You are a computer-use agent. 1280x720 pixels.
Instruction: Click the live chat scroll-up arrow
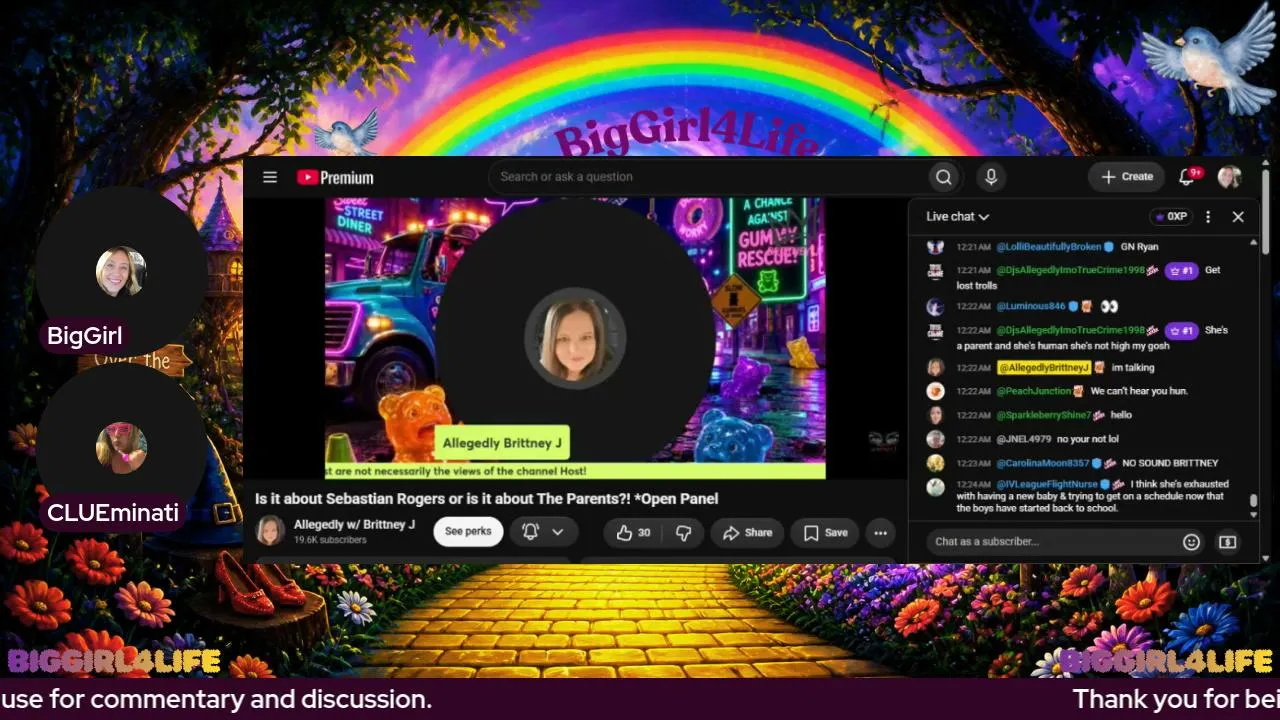pyautogui.click(x=1255, y=243)
